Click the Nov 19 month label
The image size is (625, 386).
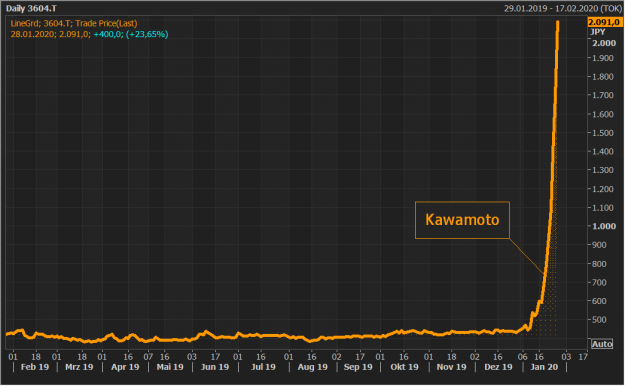(451, 367)
